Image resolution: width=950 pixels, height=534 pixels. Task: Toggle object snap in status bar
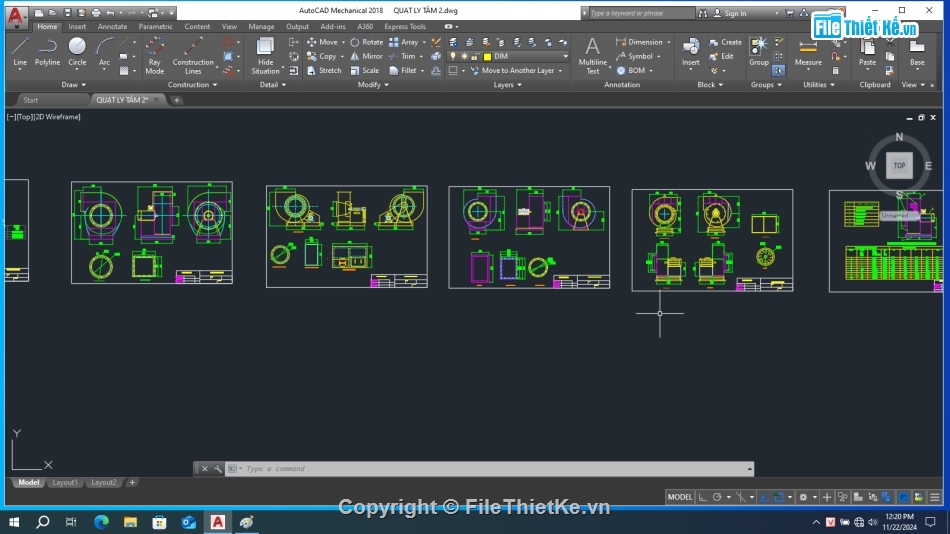(x=779, y=497)
